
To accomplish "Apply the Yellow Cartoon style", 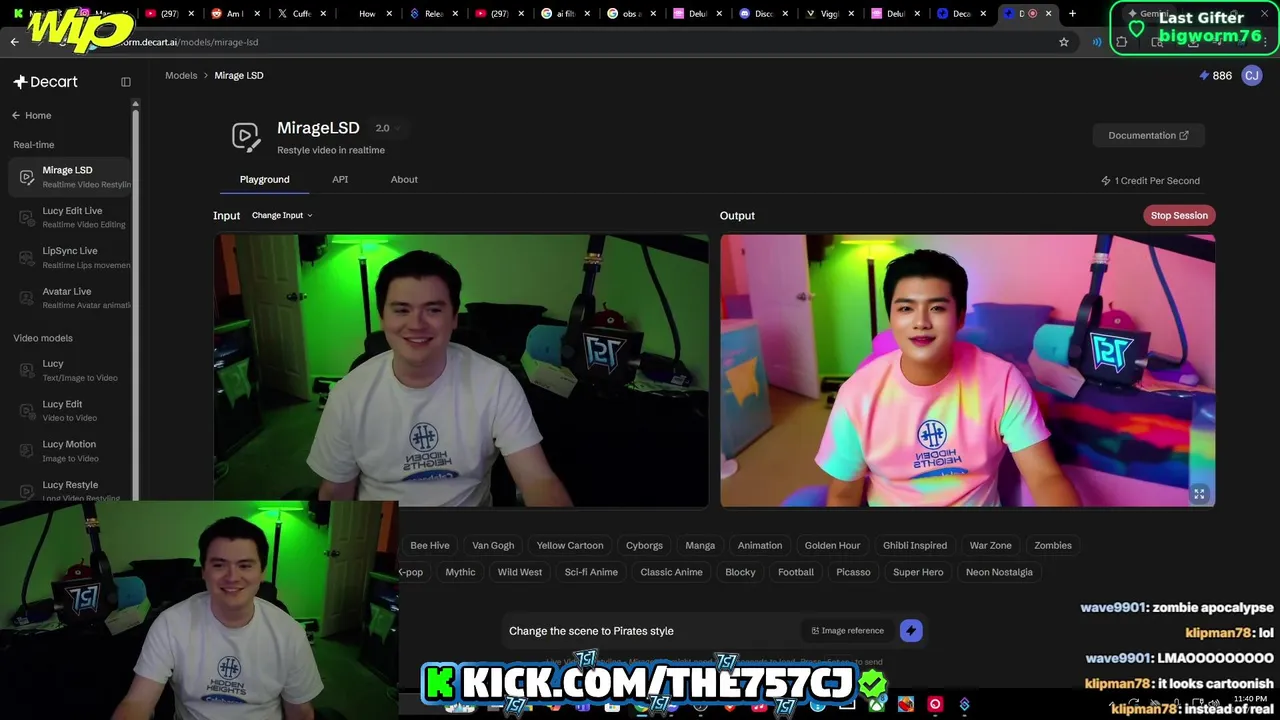I will click(x=570, y=546).
